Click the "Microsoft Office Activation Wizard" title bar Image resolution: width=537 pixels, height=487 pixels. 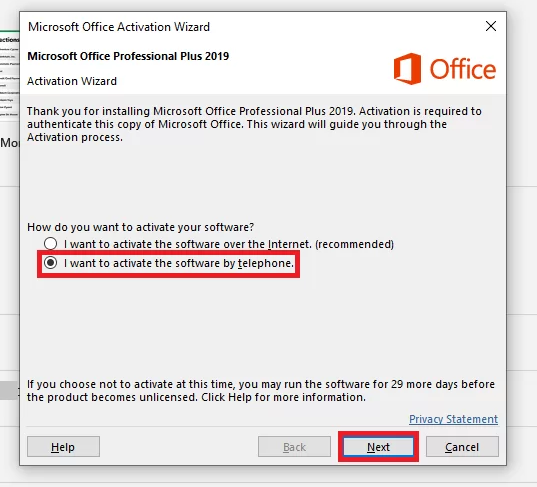tap(119, 27)
